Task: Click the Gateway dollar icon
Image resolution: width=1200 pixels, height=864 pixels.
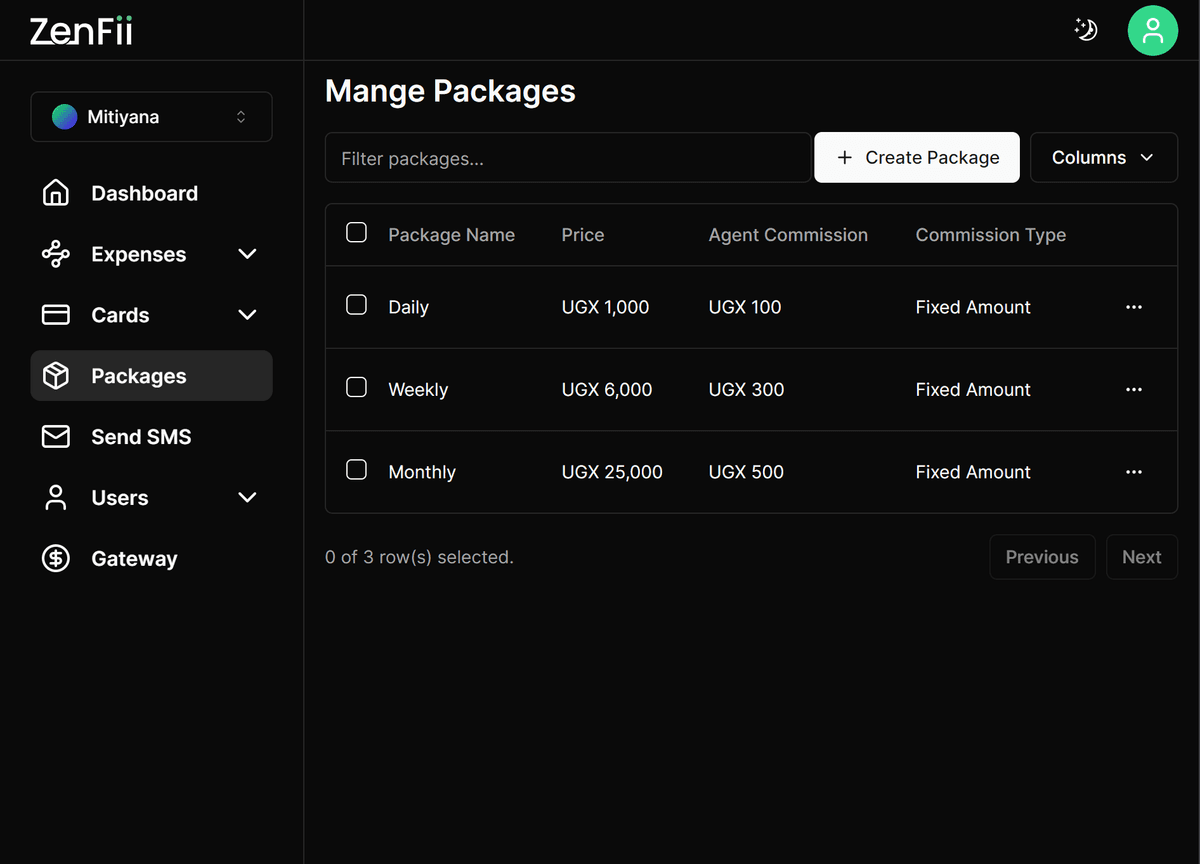Action: tap(56, 558)
